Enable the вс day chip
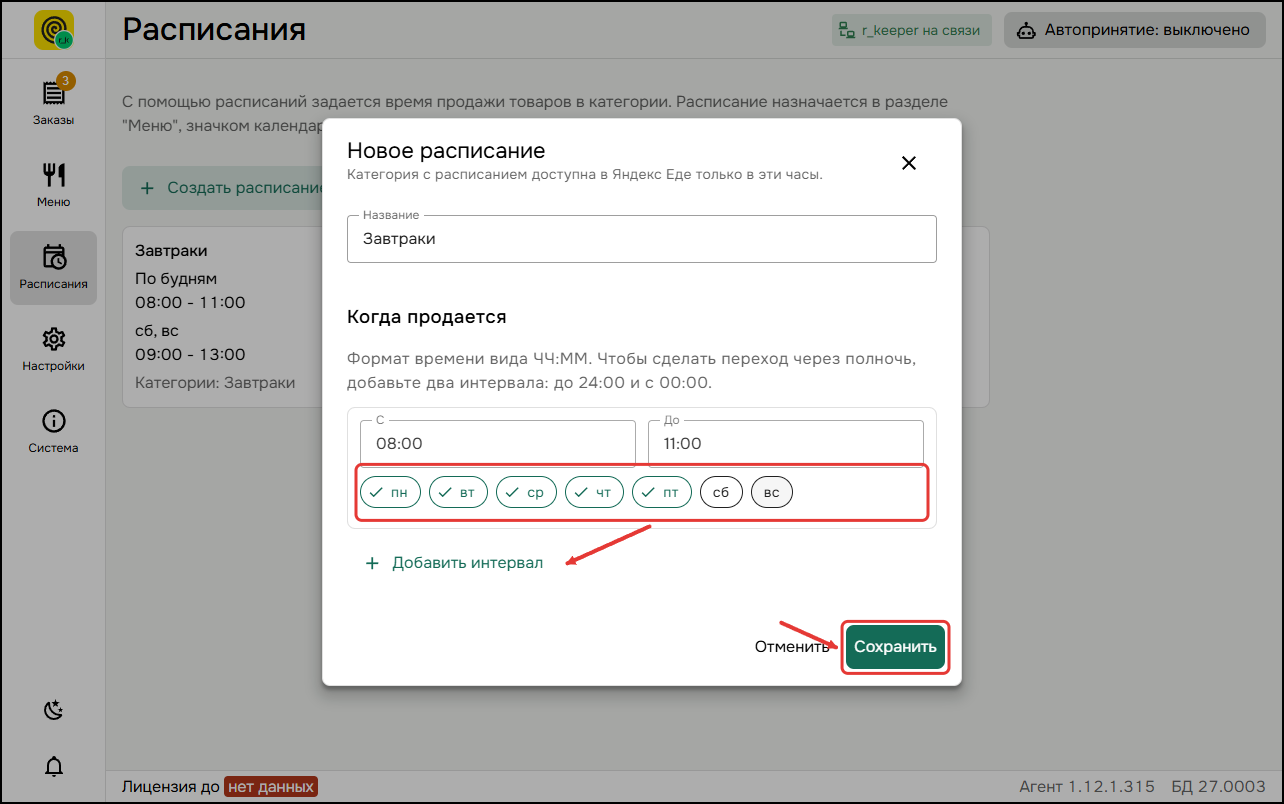Viewport: 1284px width, 804px height. (x=772, y=493)
